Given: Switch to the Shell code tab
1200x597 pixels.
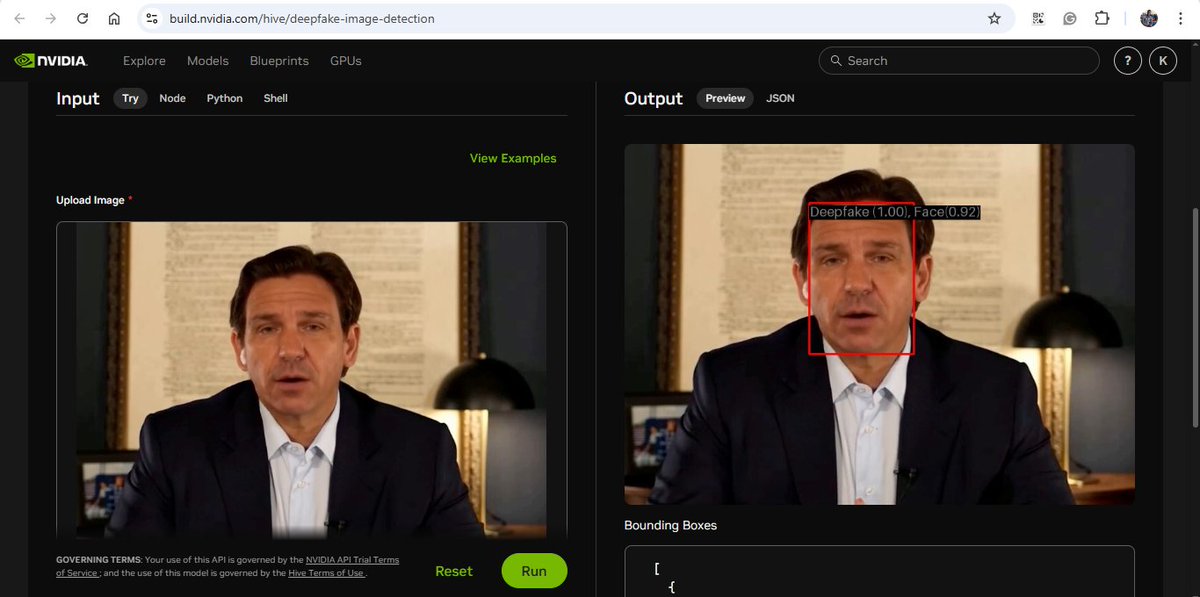Looking at the screenshot, I should pyautogui.click(x=276, y=98).
